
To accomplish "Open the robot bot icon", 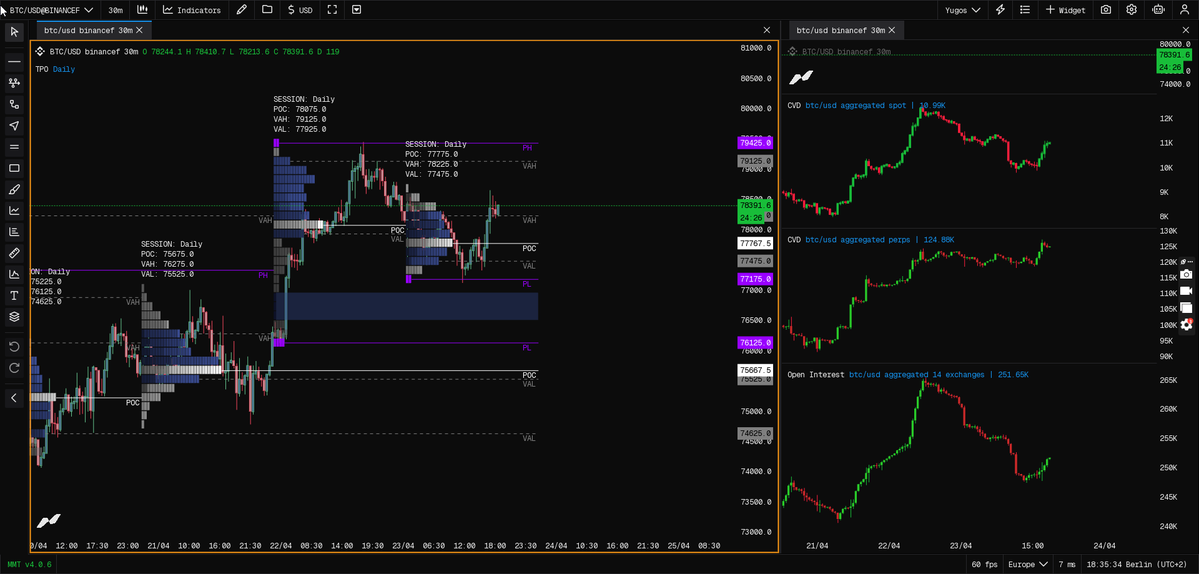I will (1158, 10).
